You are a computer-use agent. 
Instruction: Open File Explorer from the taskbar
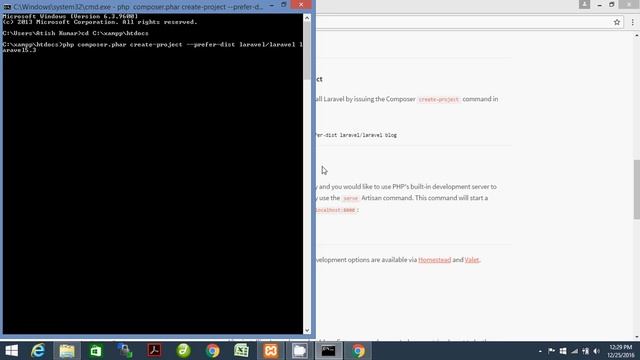click(67, 351)
